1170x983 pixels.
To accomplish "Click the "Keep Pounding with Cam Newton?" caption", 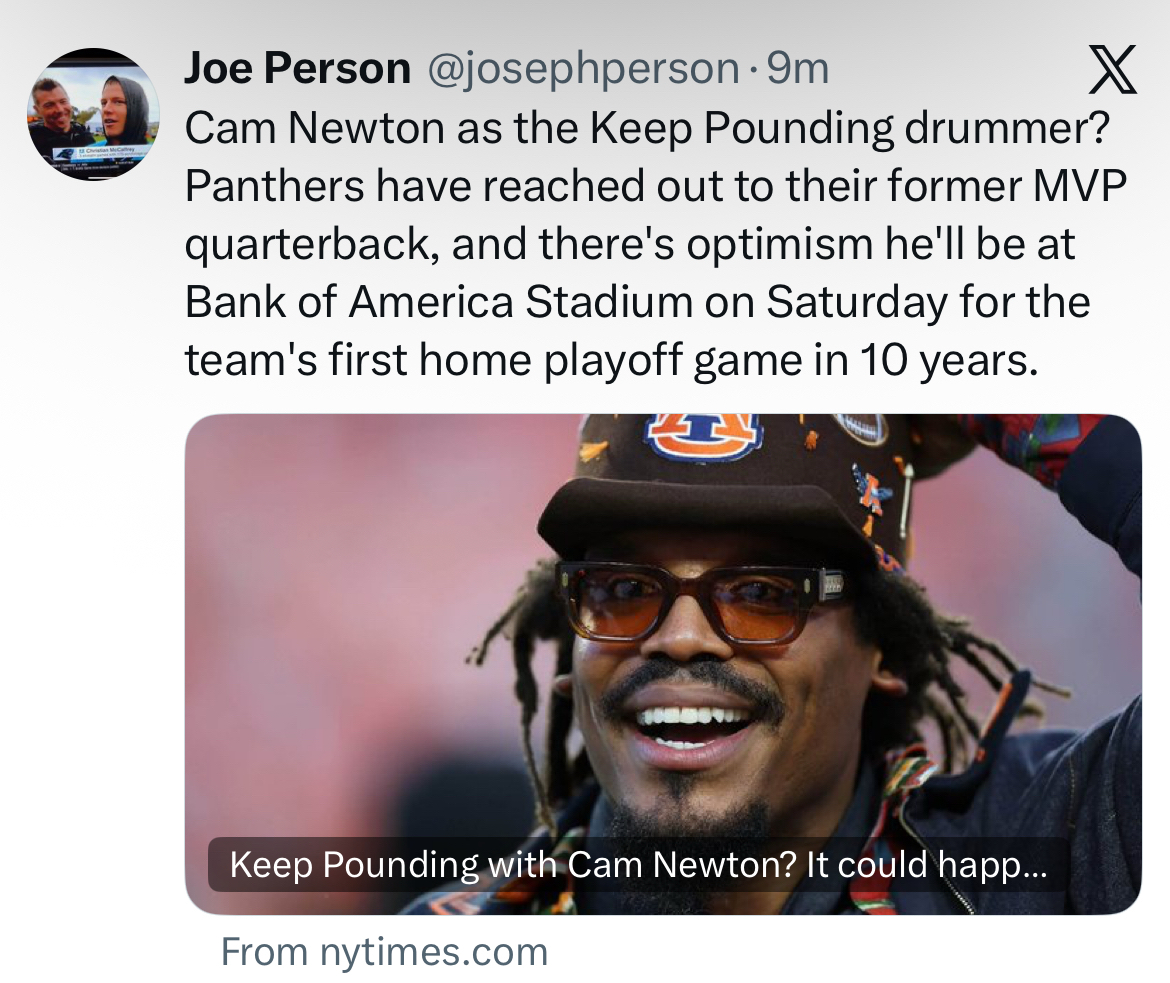I will (638, 865).
